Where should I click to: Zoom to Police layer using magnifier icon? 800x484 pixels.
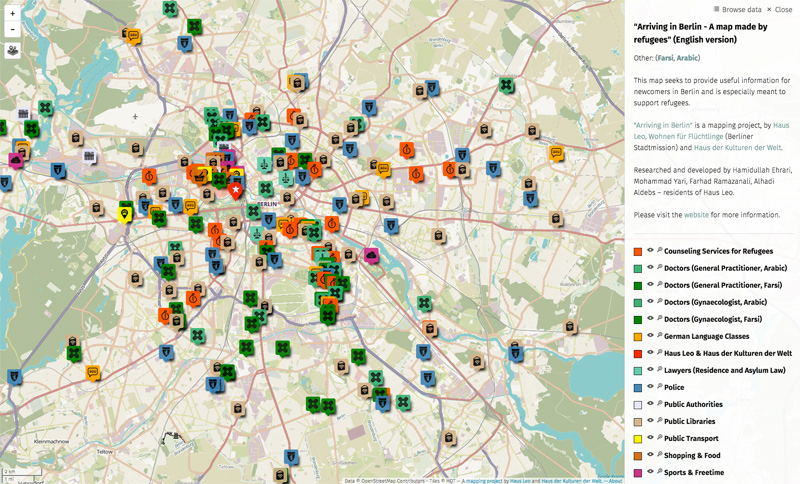[x=660, y=387]
